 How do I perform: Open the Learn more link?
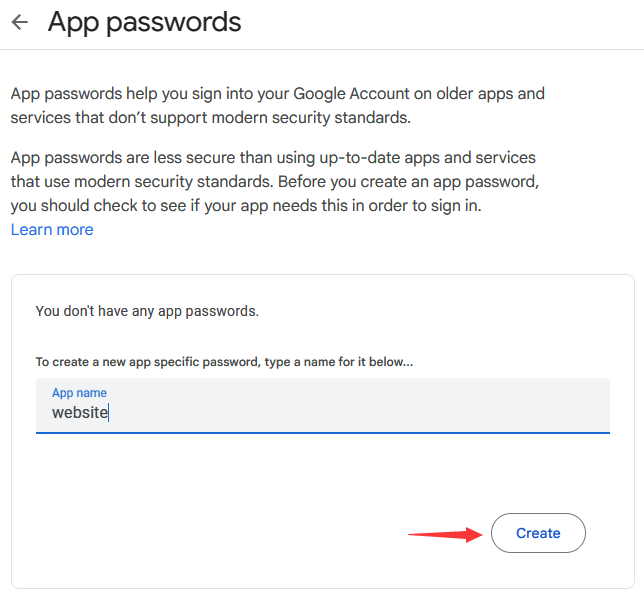click(x=52, y=230)
